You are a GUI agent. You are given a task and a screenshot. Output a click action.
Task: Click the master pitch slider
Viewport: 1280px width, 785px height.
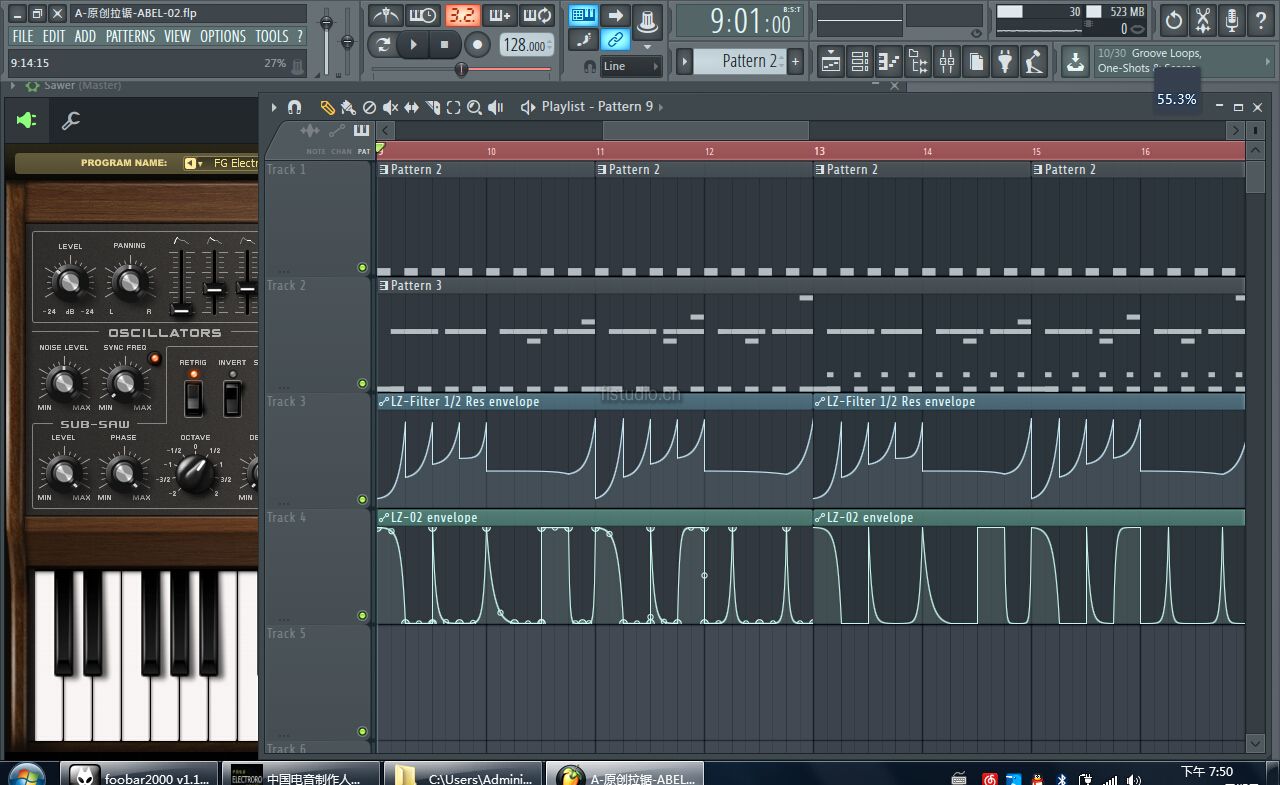tap(348, 40)
